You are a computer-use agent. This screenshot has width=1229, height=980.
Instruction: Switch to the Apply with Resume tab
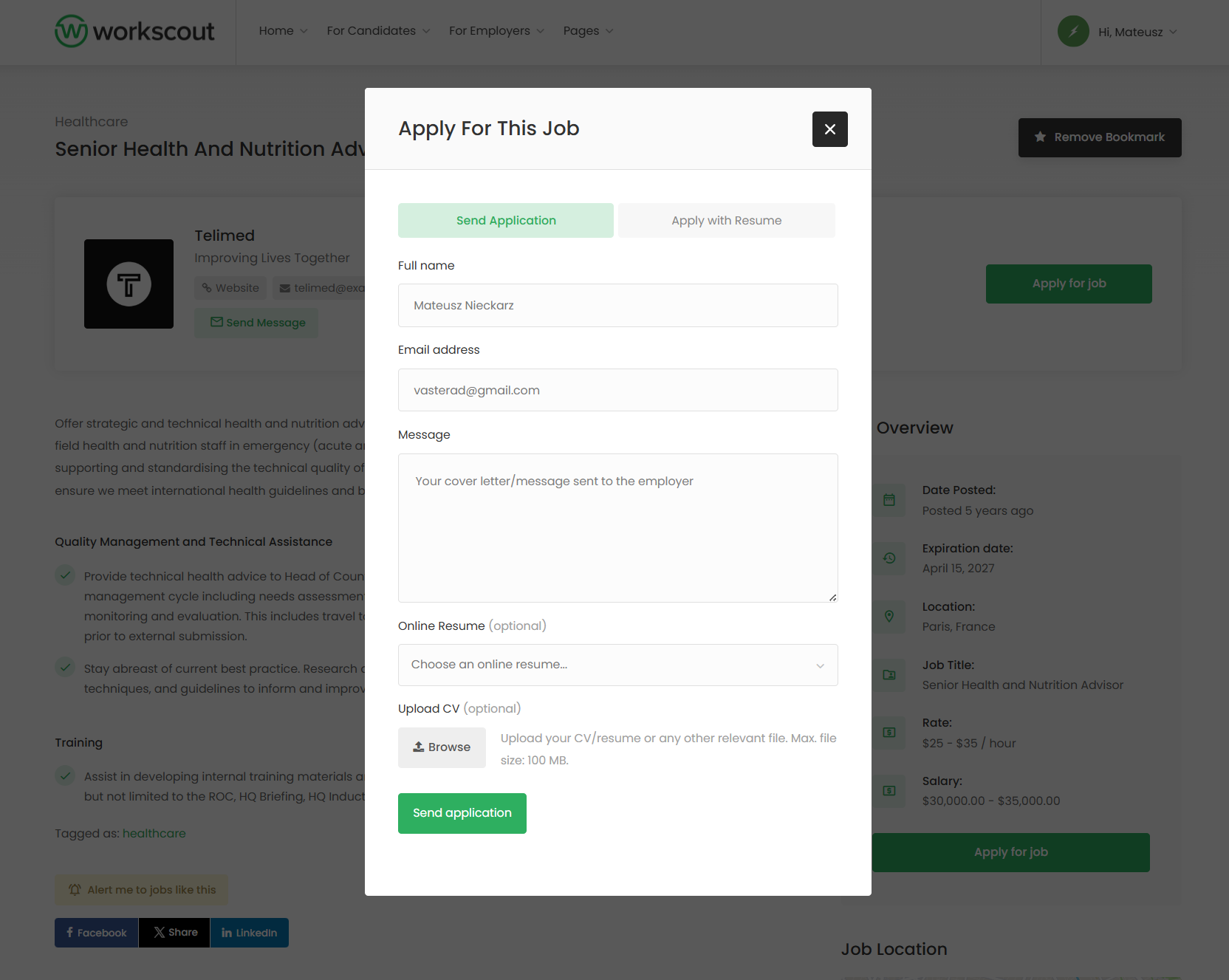(x=726, y=221)
